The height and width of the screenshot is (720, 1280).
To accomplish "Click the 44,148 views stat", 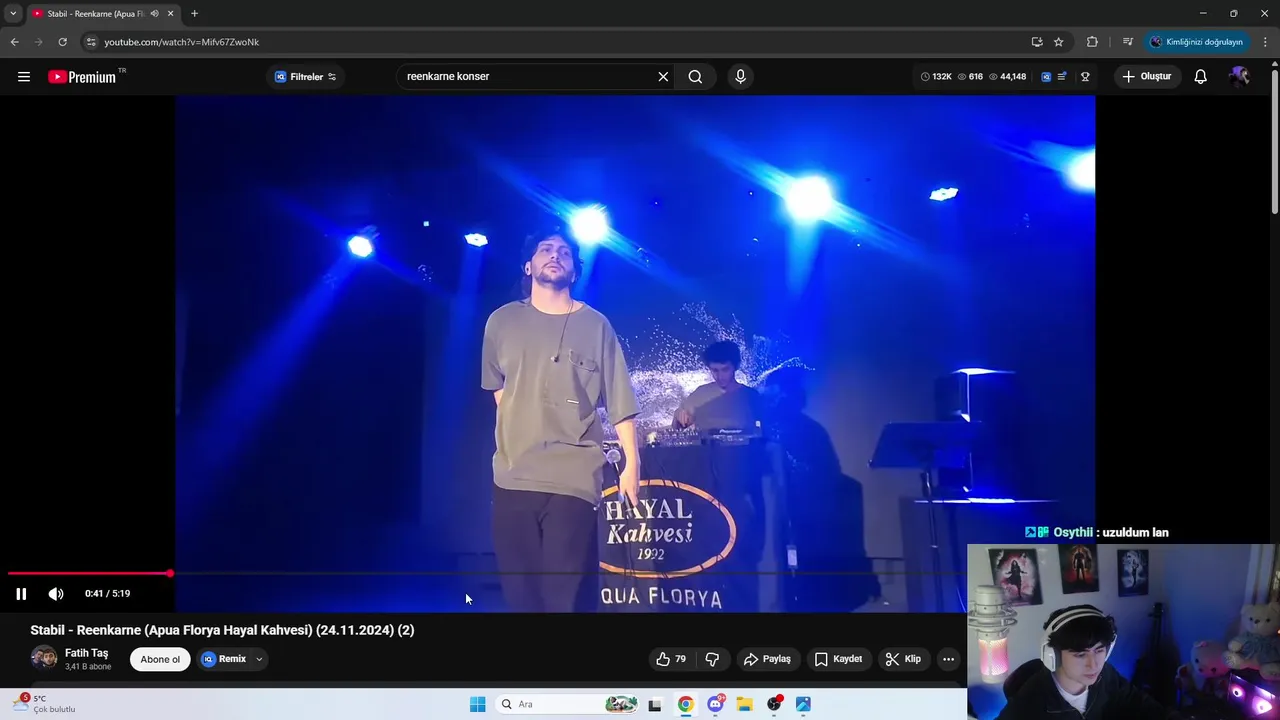I will click(x=1007, y=77).
